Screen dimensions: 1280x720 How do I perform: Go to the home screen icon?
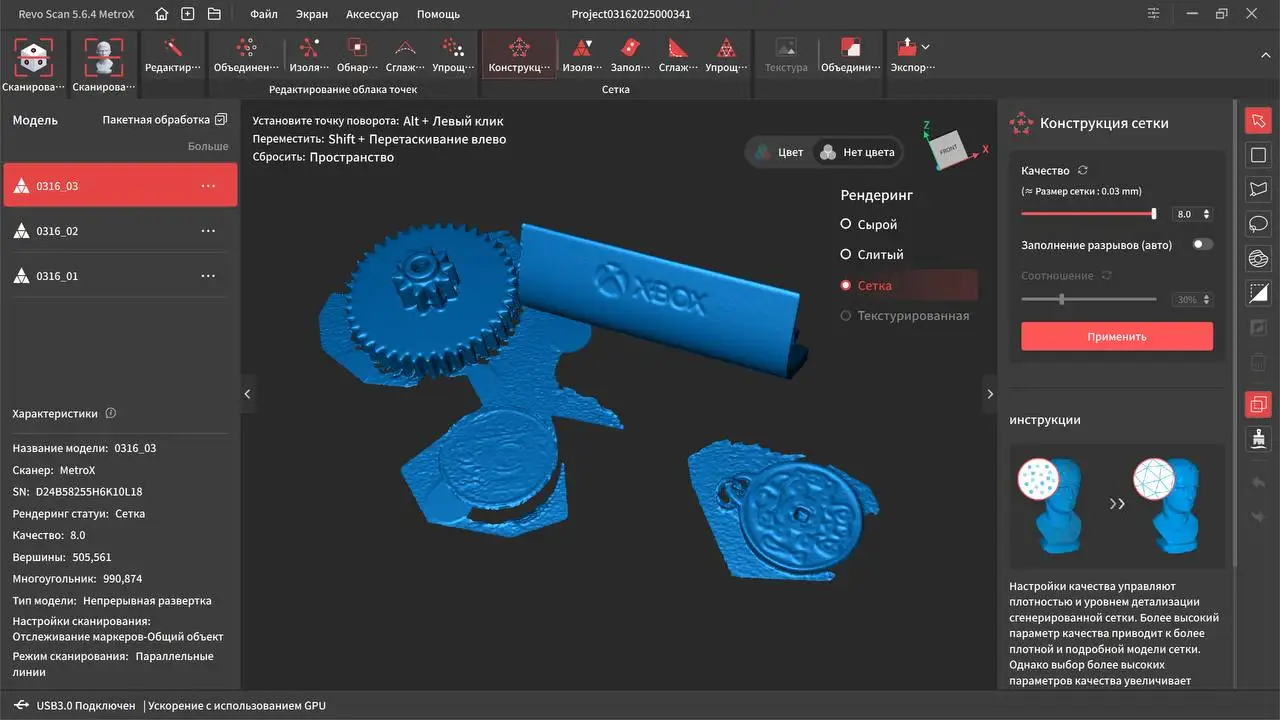(162, 14)
